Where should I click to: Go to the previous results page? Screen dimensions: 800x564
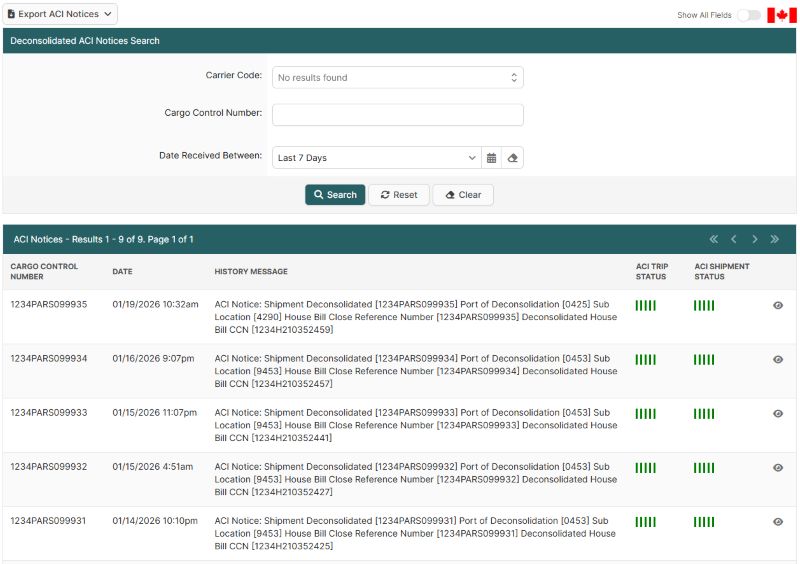click(733, 240)
